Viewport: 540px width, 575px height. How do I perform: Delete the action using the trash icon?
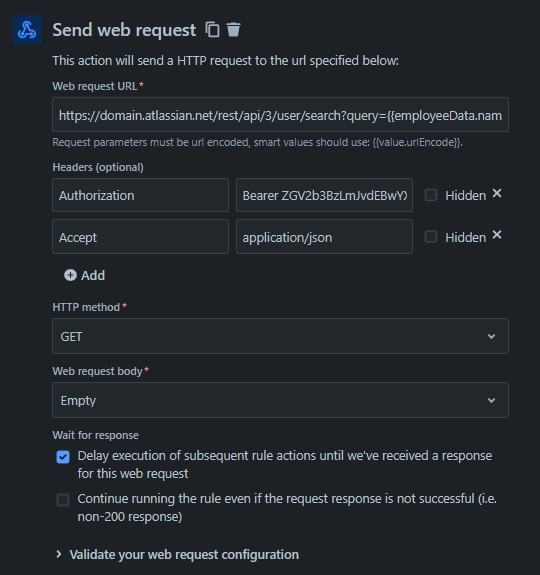tap(234, 30)
